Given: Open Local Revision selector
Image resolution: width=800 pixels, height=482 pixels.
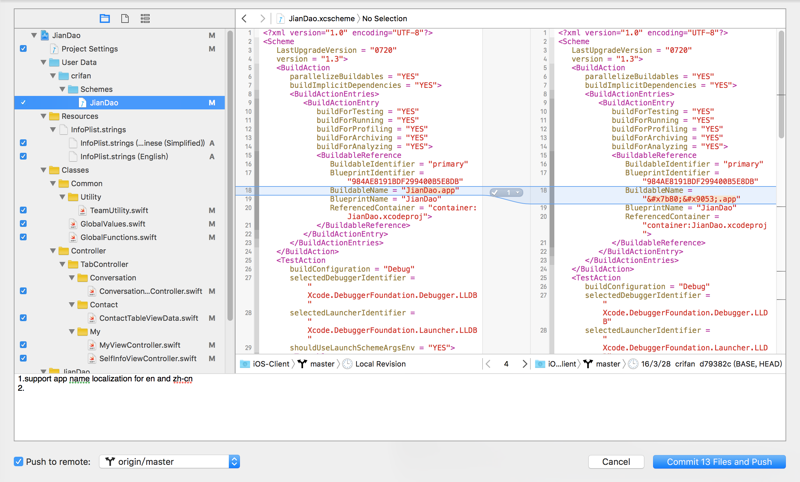Looking at the screenshot, I should [381, 364].
